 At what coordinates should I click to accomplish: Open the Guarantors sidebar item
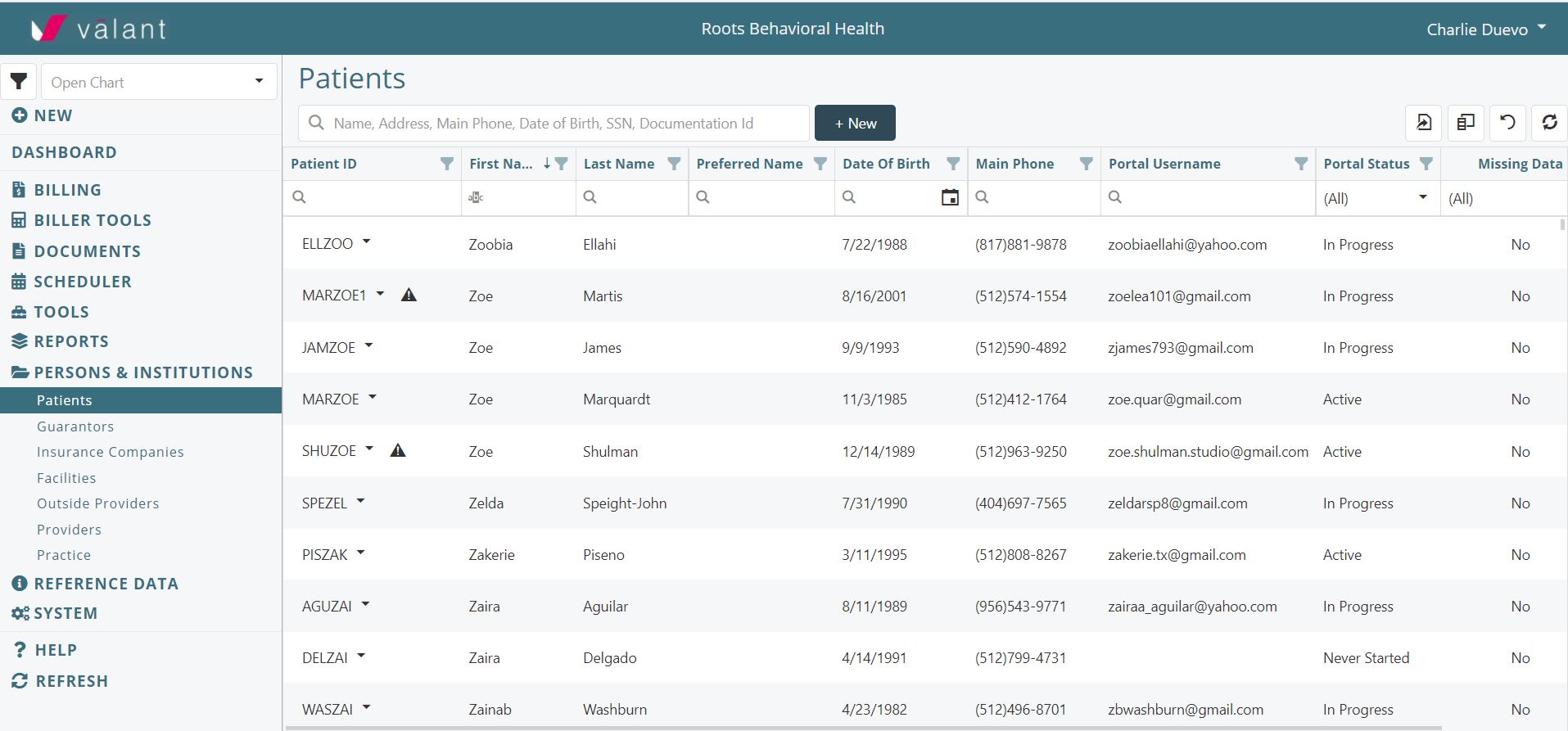[x=75, y=426]
